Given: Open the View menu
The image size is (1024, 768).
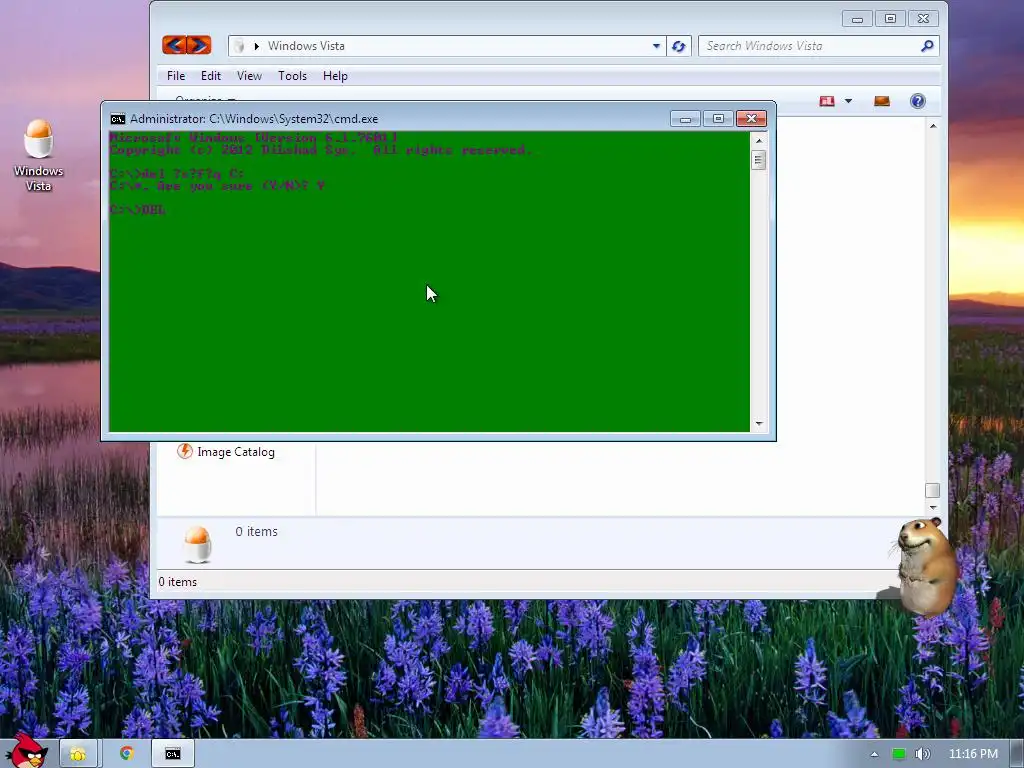Looking at the screenshot, I should (249, 76).
